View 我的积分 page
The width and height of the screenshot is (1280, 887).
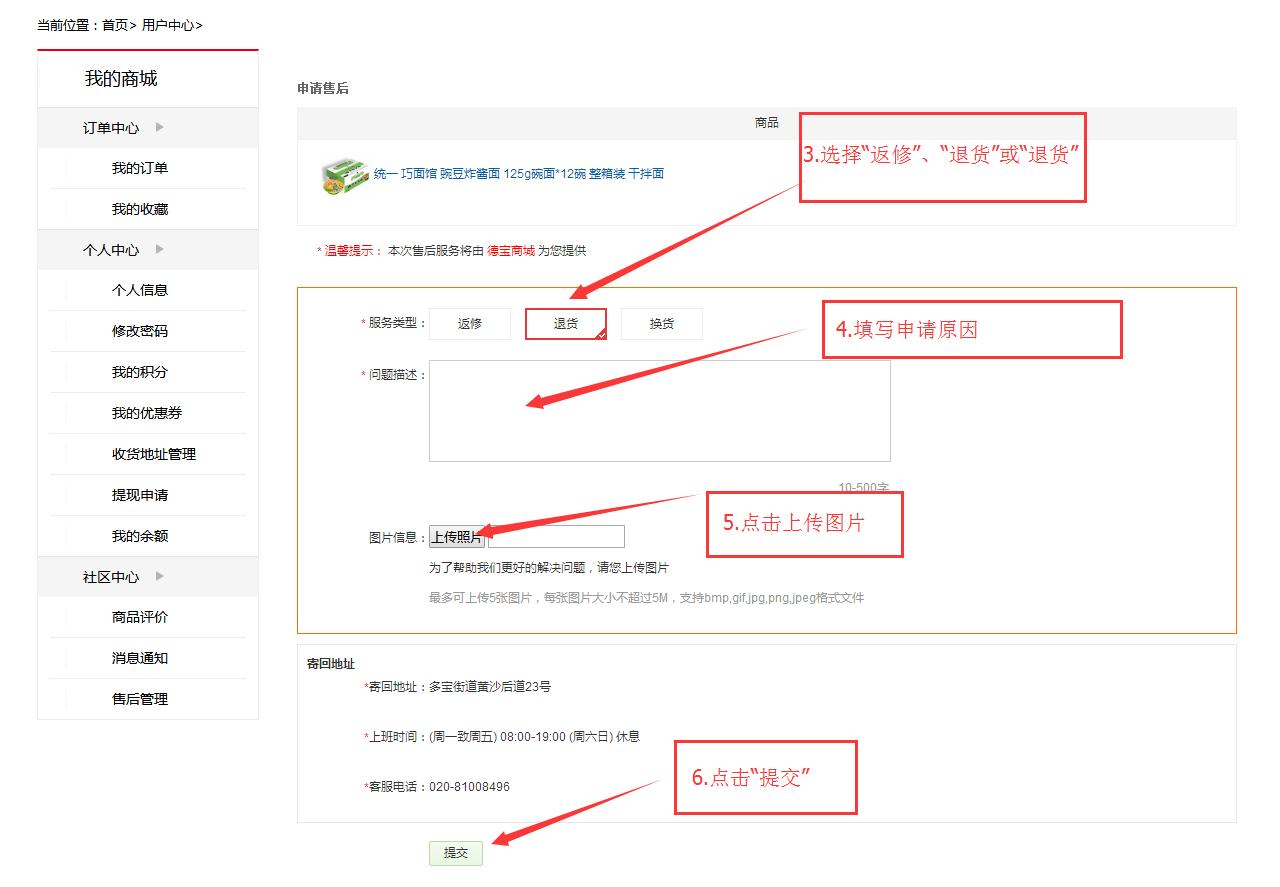pos(140,372)
